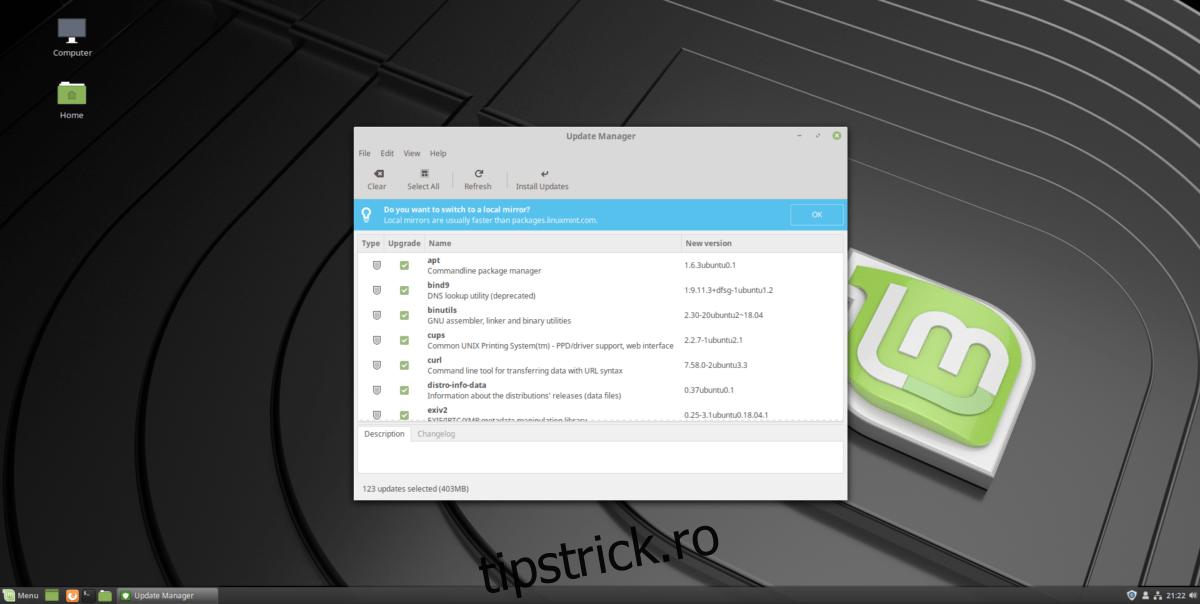1200x604 pixels.
Task: Click the Clear toolbar icon
Action: pyautogui.click(x=377, y=174)
